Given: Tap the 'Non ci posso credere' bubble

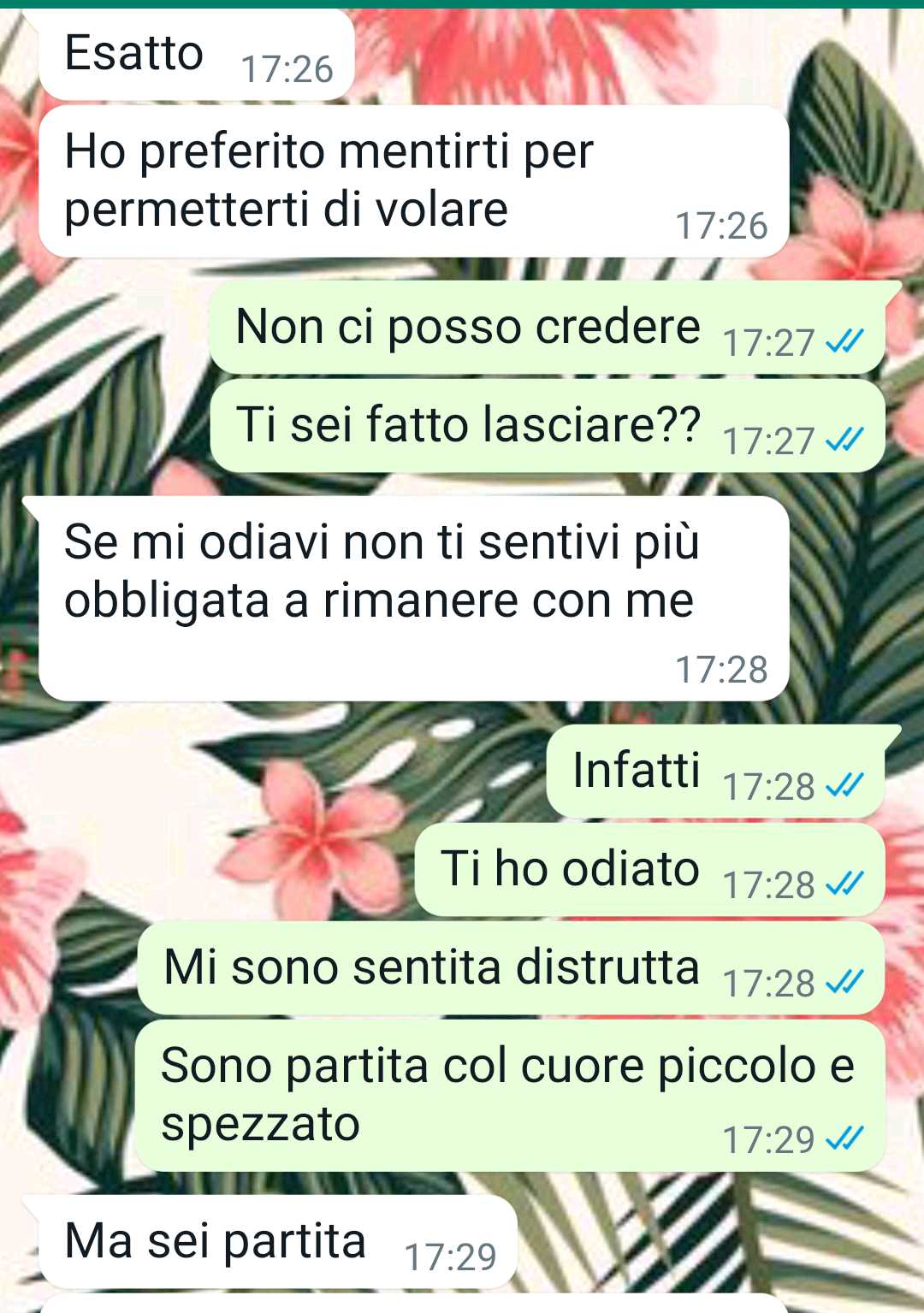Looking at the screenshot, I should point(548,328).
